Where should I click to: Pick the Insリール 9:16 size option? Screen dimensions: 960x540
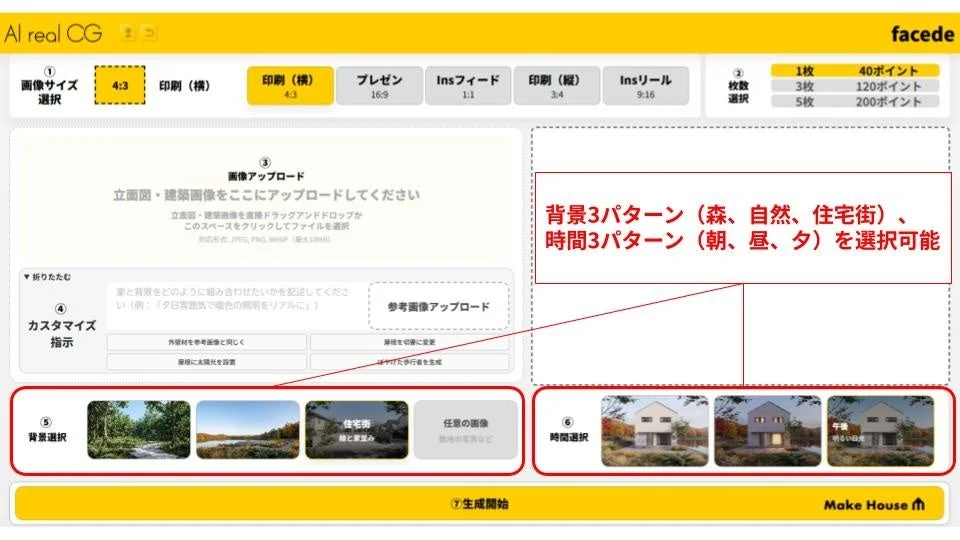click(x=645, y=86)
